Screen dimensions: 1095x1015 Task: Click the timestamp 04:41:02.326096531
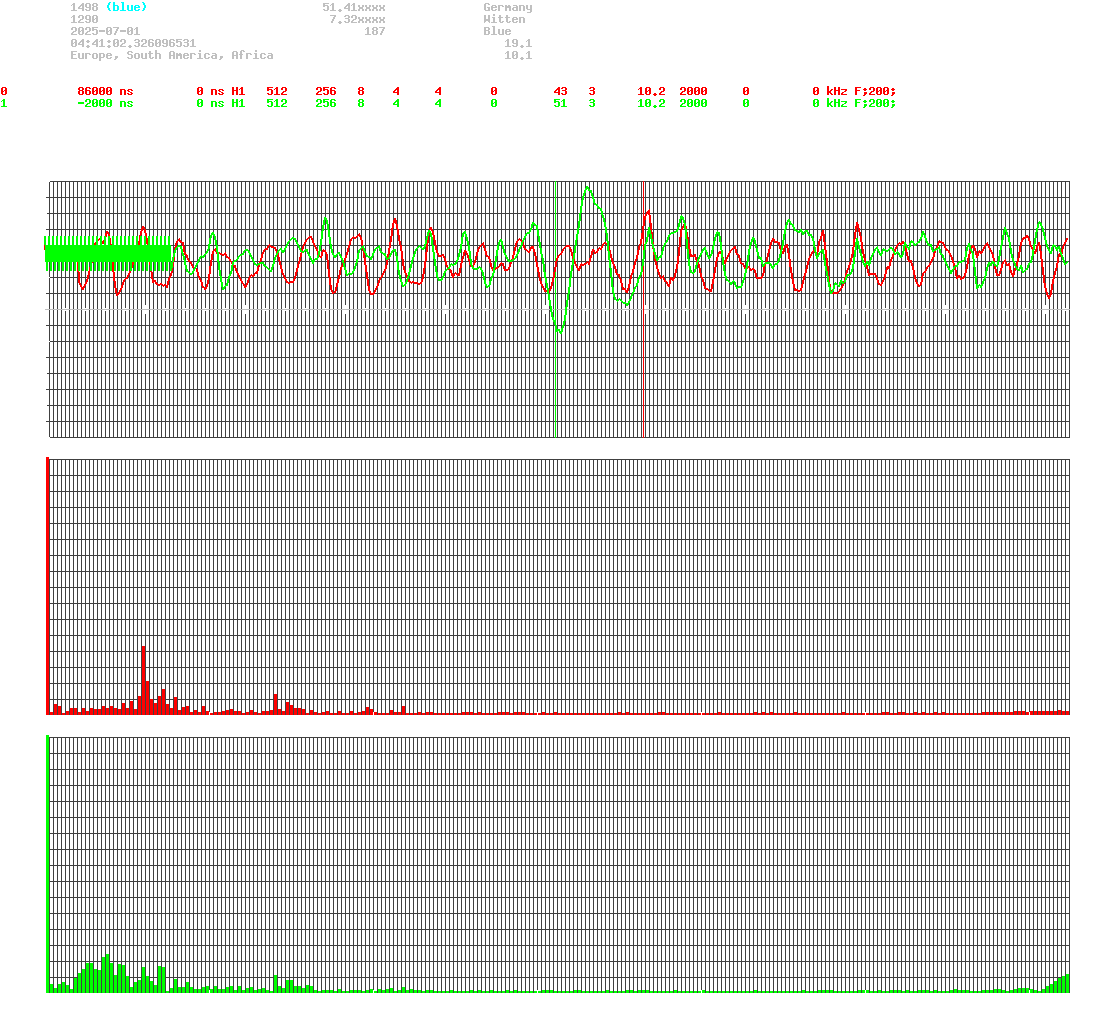click(x=133, y=43)
